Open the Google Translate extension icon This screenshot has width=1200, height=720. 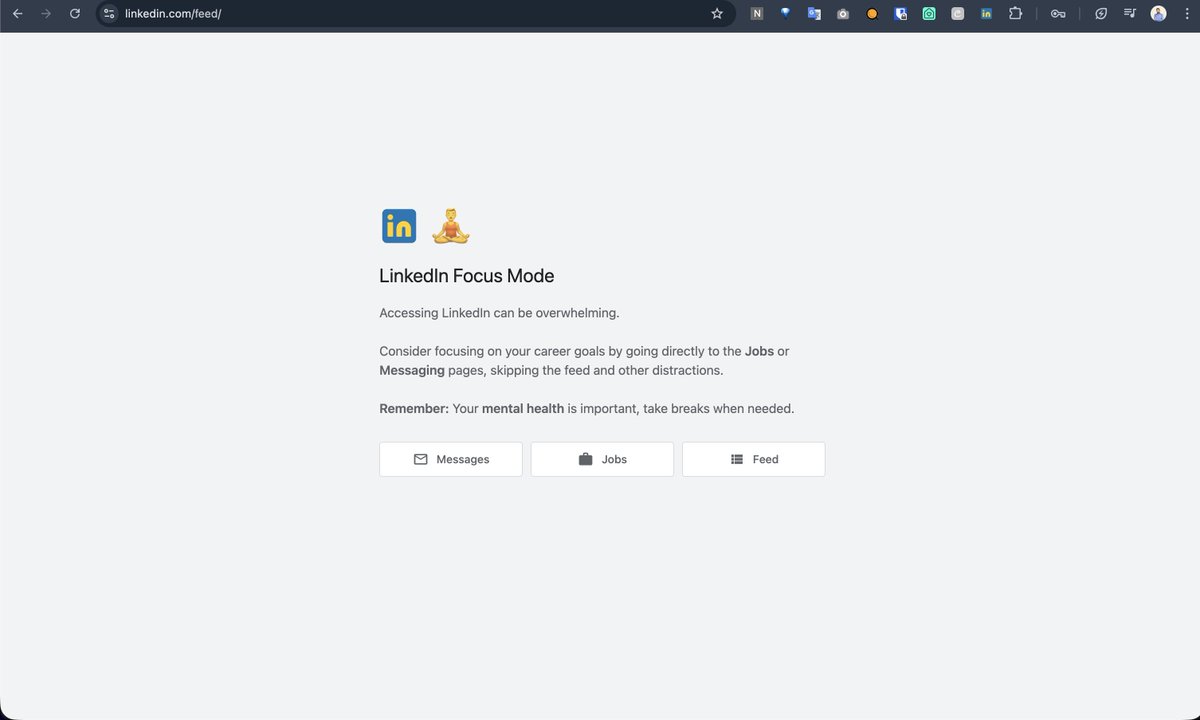point(814,14)
